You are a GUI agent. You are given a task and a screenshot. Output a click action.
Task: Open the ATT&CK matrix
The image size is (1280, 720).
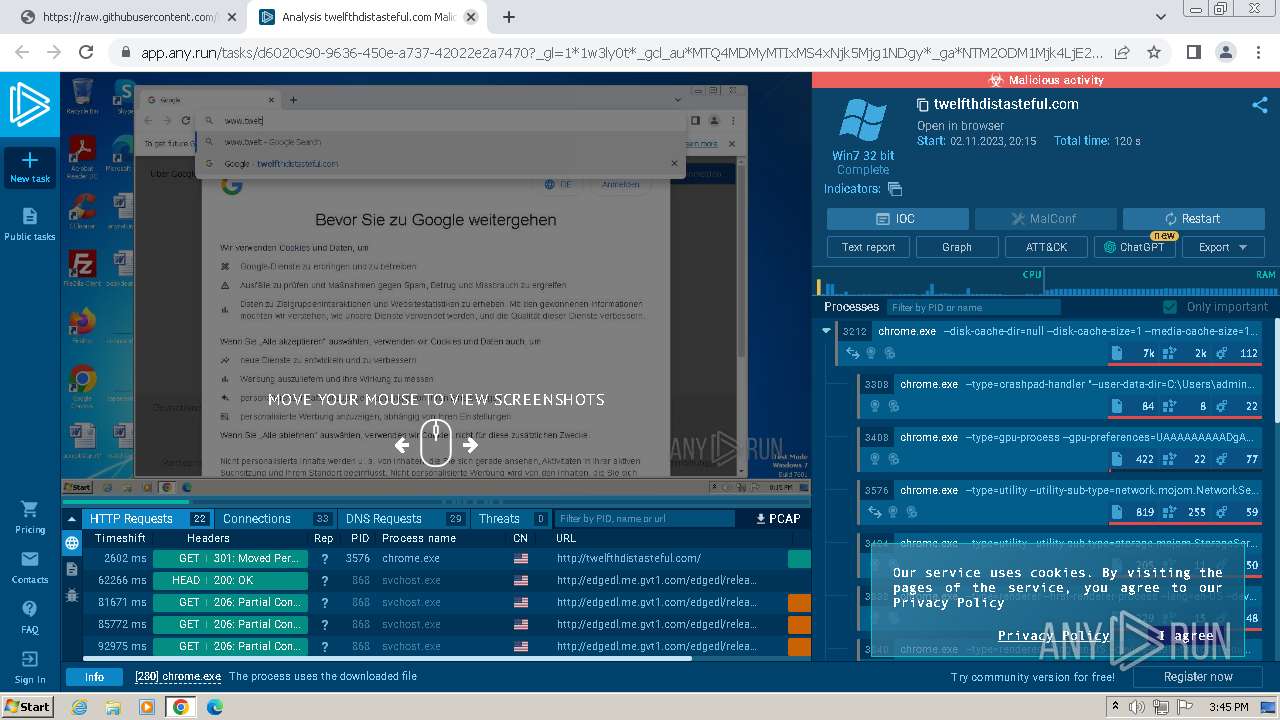tap(1046, 247)
